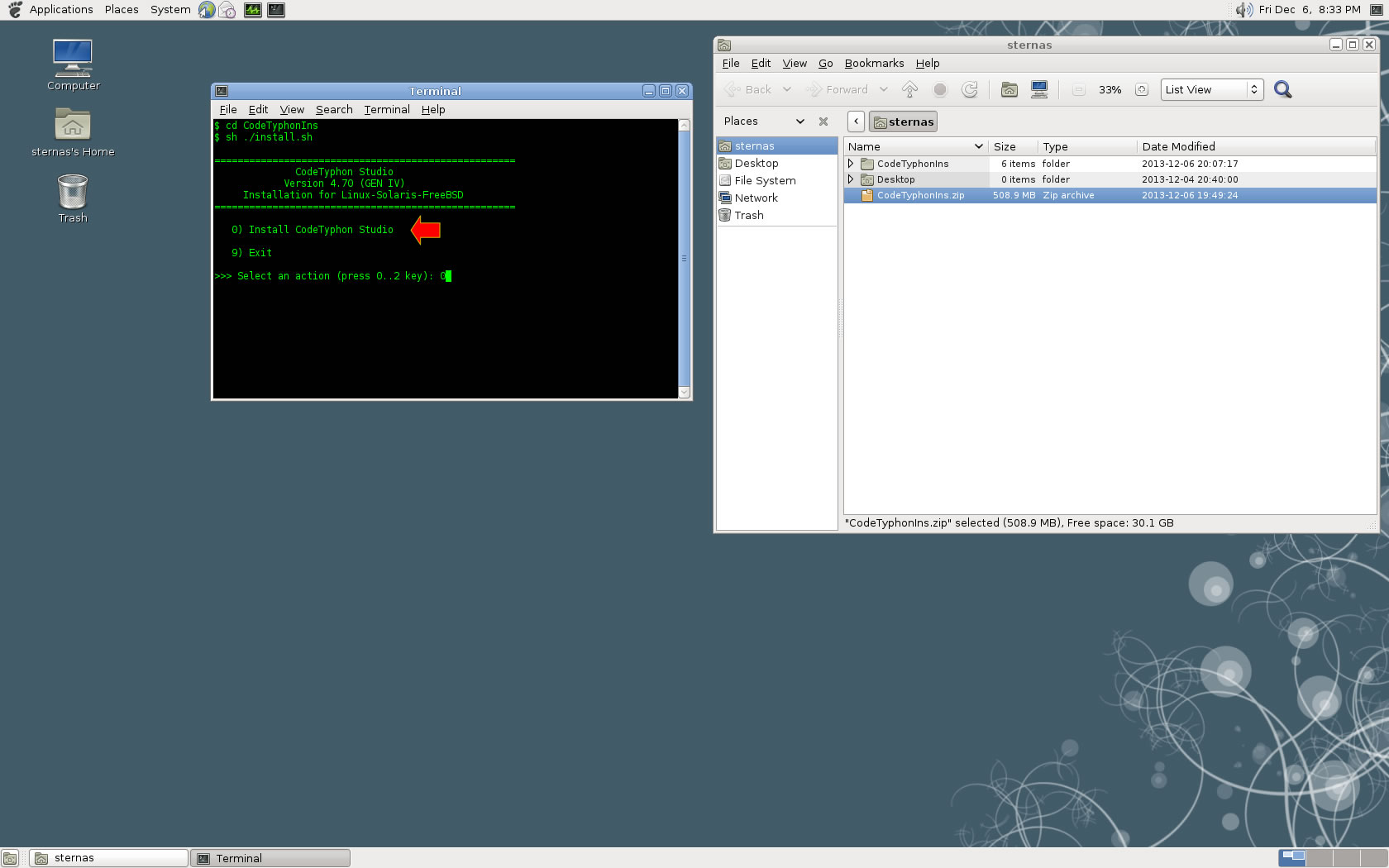Sort by Date Modified column header

coord(1256,146)
